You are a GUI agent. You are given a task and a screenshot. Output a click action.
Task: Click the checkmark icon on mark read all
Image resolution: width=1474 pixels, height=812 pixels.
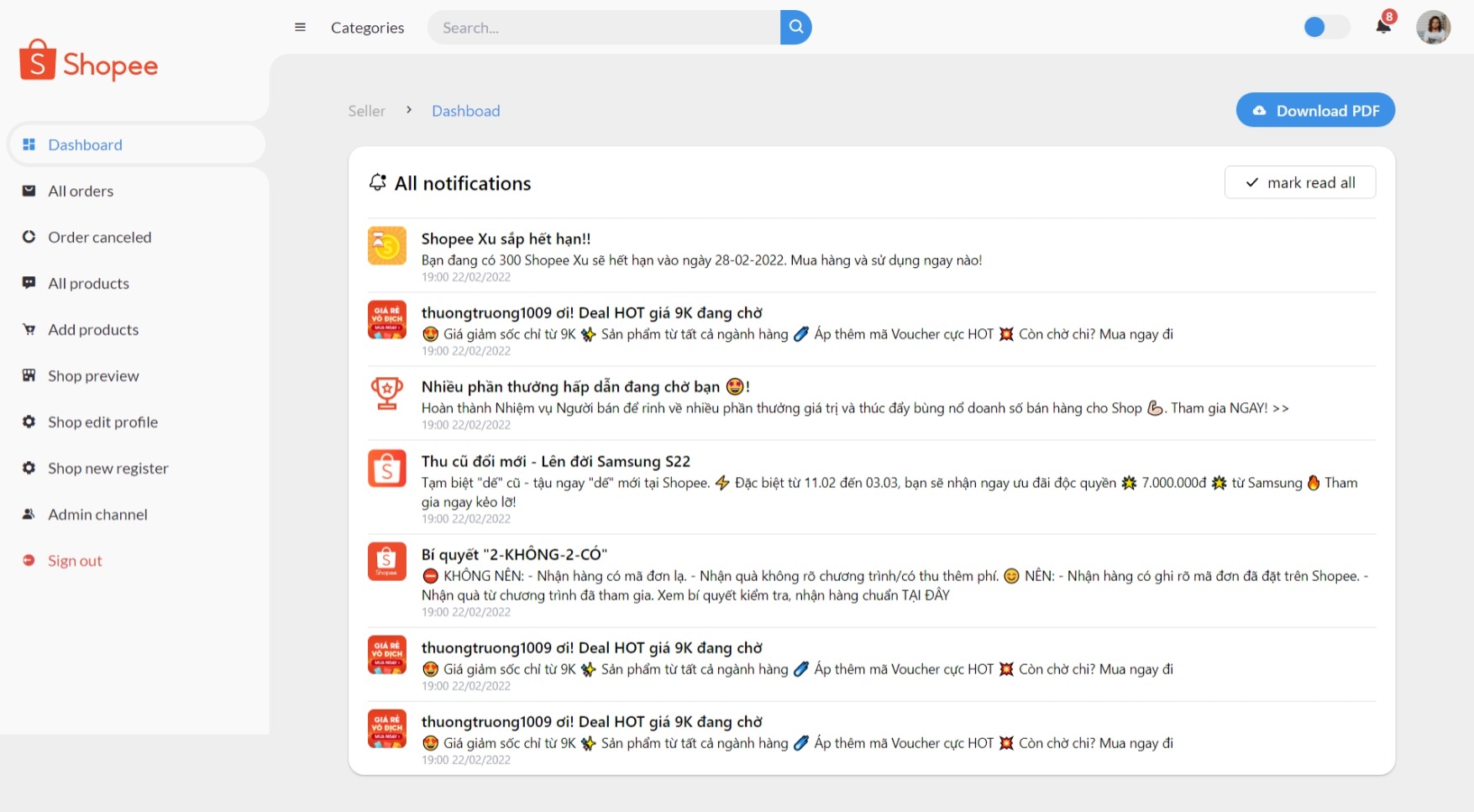click(1251, 182)
